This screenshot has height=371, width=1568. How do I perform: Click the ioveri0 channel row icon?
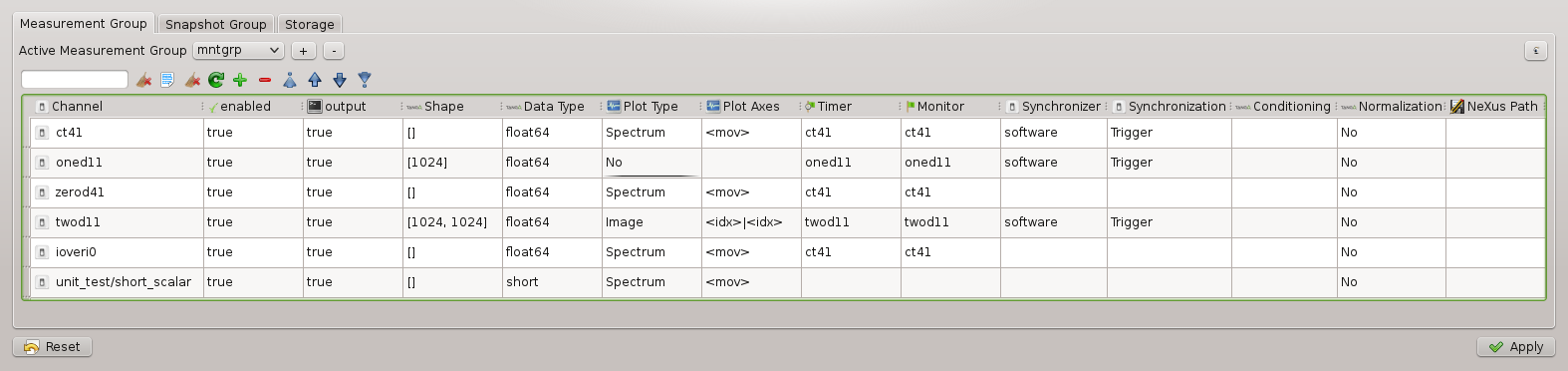42,252
